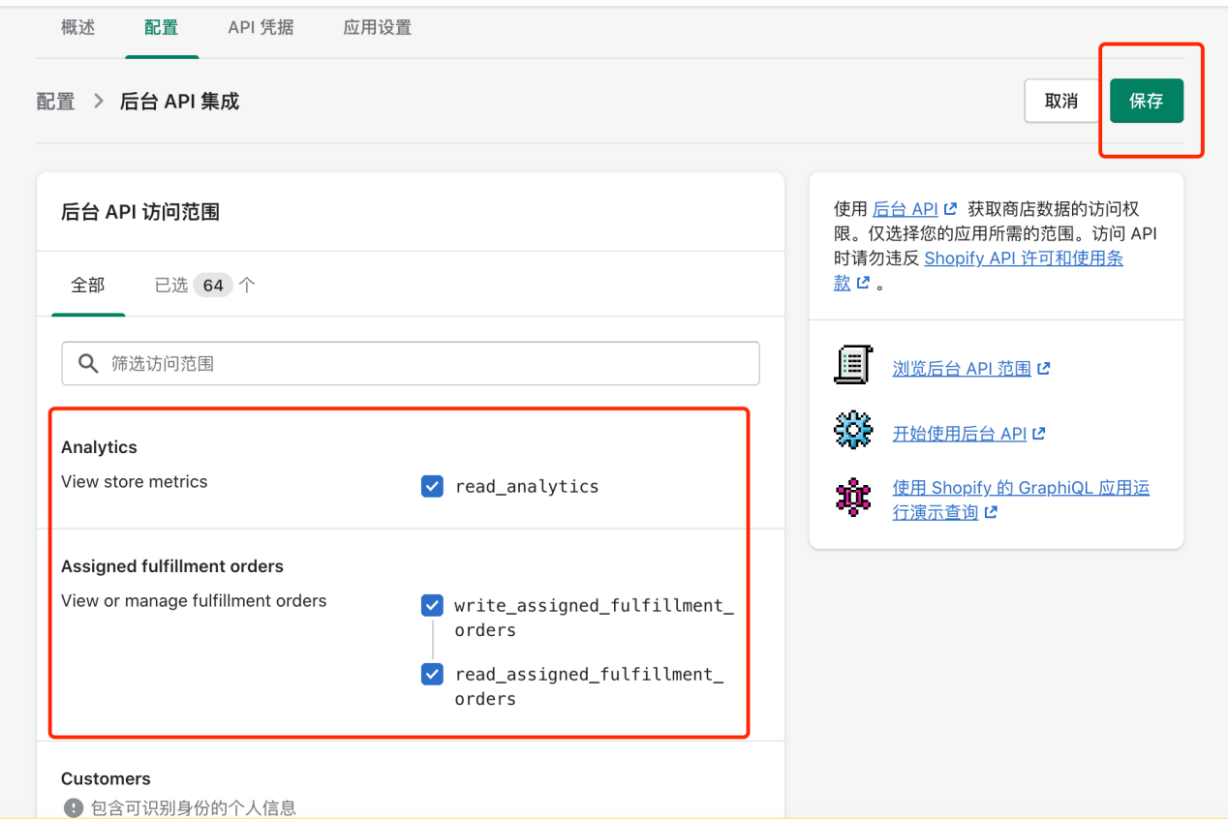Click the external-link icon after Shopify API 许可和使用条款
Screen dimensions: 1228x819
point(865,283)
